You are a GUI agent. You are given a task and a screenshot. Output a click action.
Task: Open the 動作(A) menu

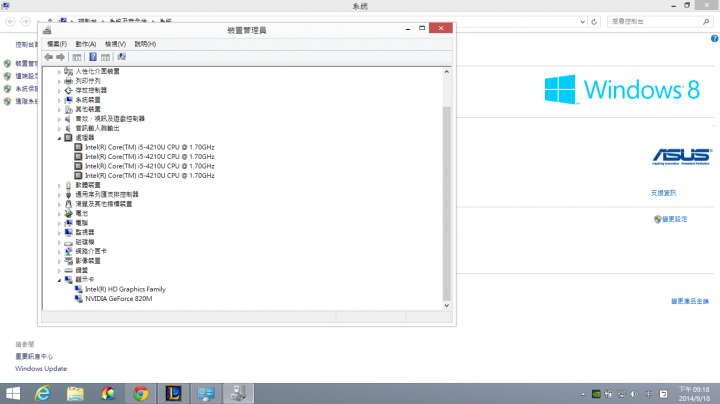pos(86,44)
